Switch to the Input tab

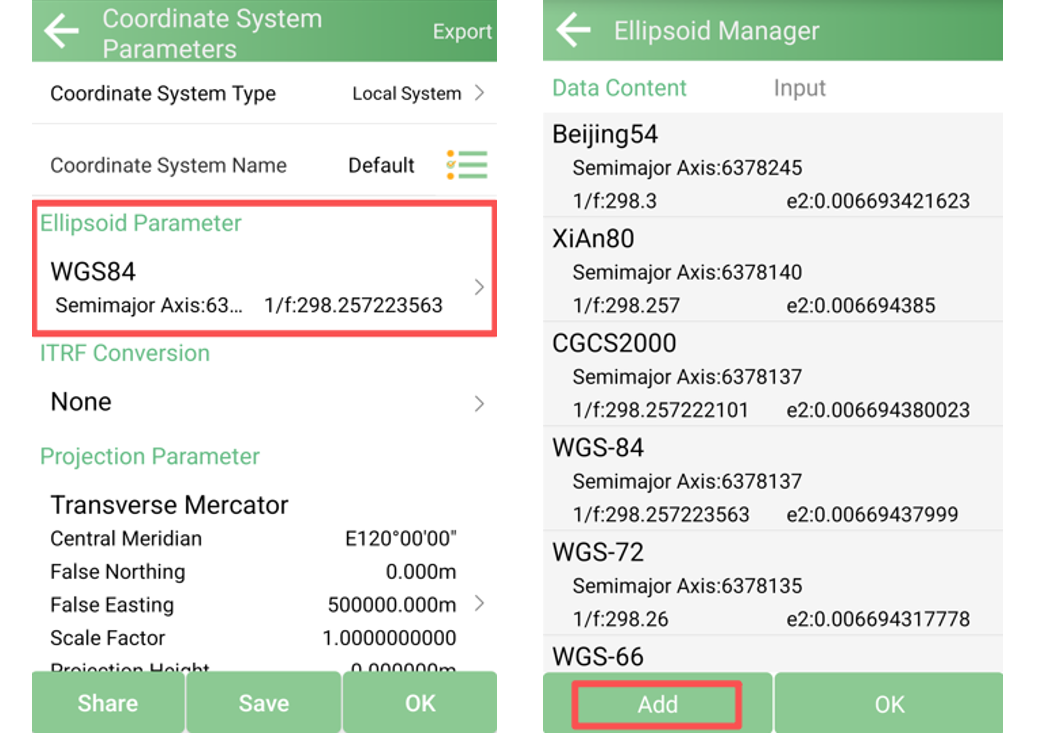click(x=799, y=88)
